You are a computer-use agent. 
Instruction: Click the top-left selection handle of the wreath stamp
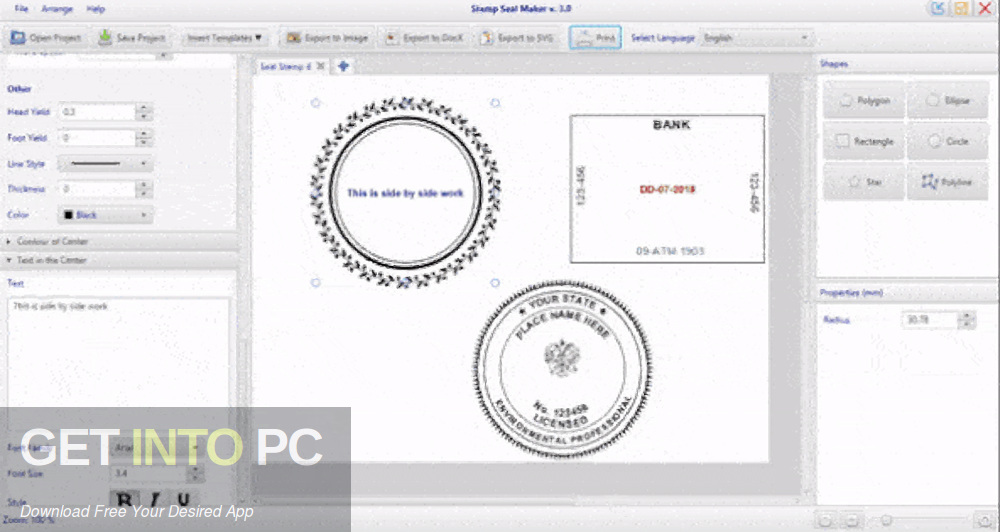point(315,103)
